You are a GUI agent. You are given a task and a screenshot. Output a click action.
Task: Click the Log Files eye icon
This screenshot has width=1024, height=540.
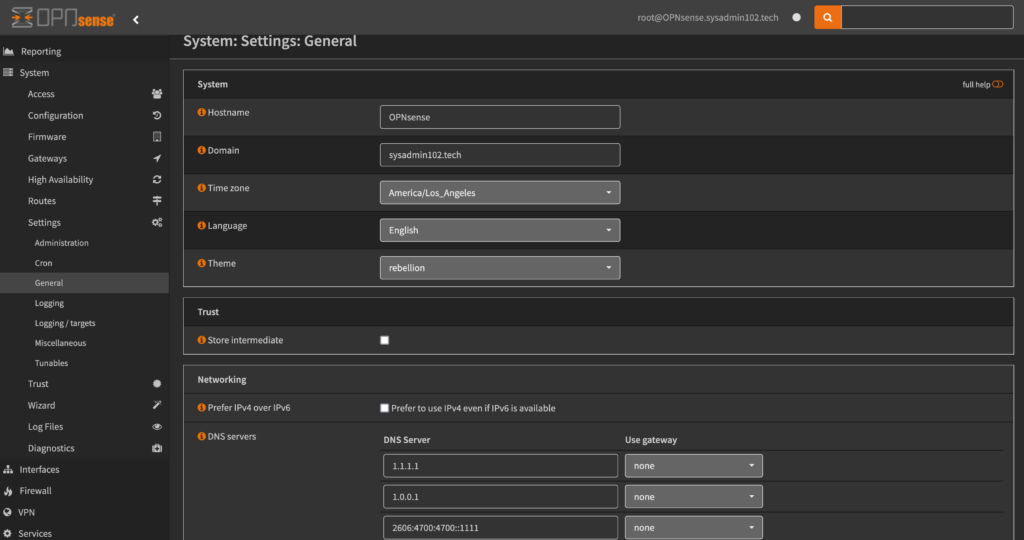[x=157, y=426]
